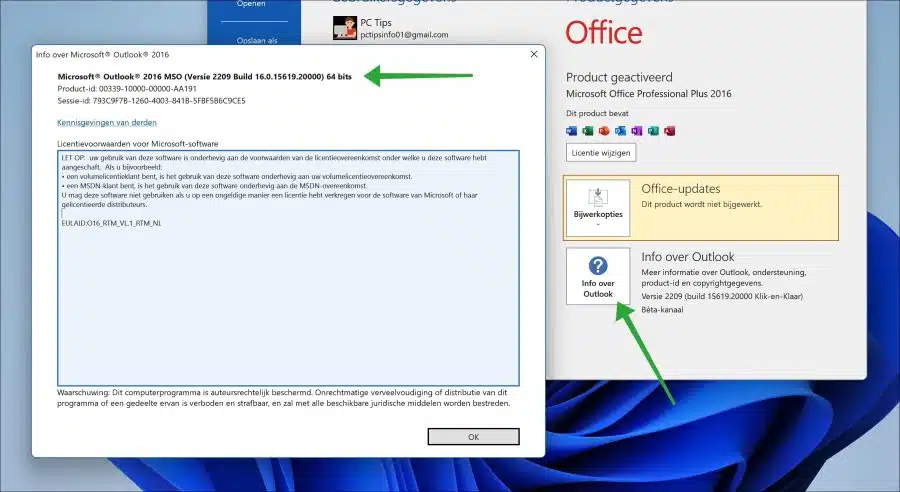This screenshot has width=900, height=492.
Task: Open the Bijwerkopties dropdown button
Action: pyautogui.click(x=598, y=208)
